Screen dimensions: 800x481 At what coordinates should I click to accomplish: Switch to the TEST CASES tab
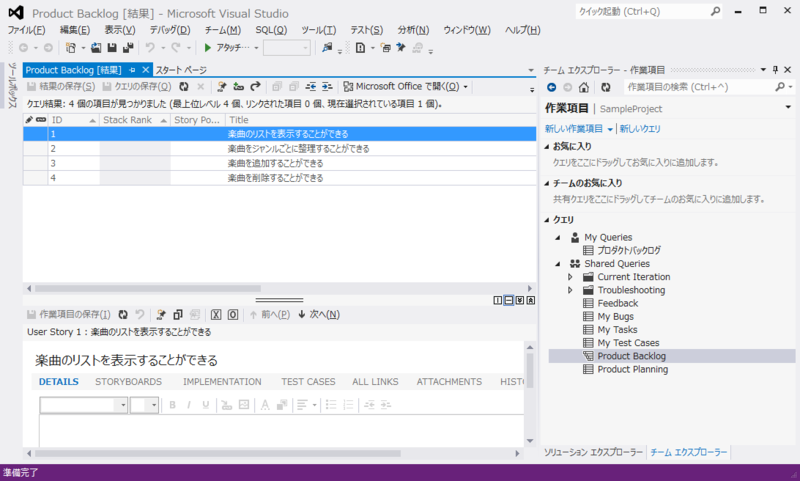(x=308, y=382)
